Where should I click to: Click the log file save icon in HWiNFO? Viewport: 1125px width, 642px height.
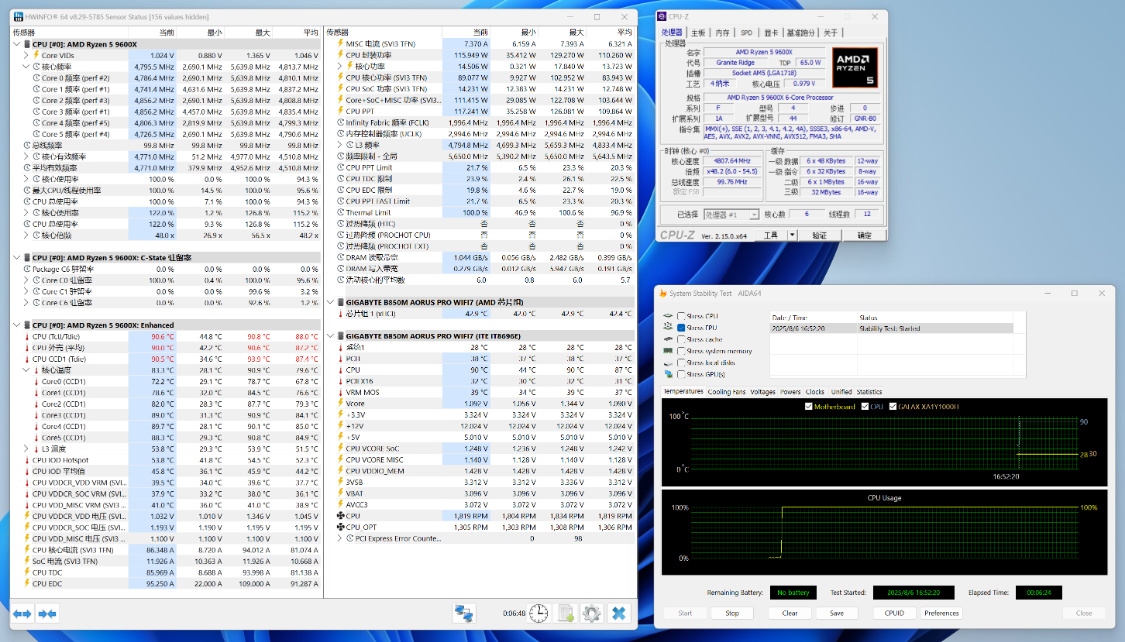click(565, 612)
